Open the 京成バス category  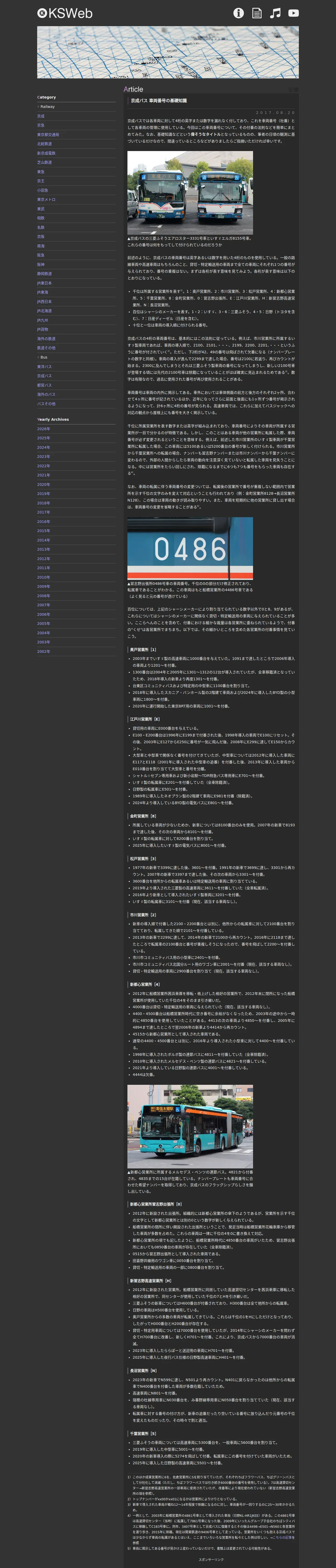pos(44,376)
